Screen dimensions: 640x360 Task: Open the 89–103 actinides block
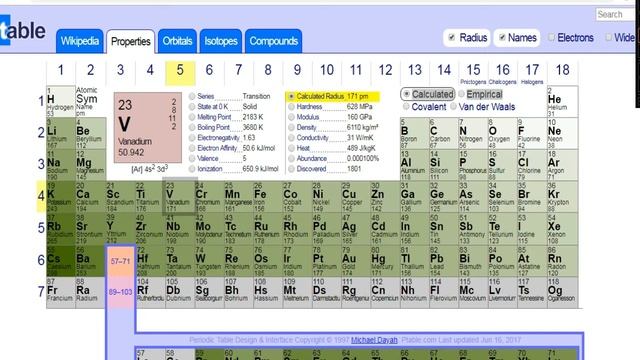(120, 292)
